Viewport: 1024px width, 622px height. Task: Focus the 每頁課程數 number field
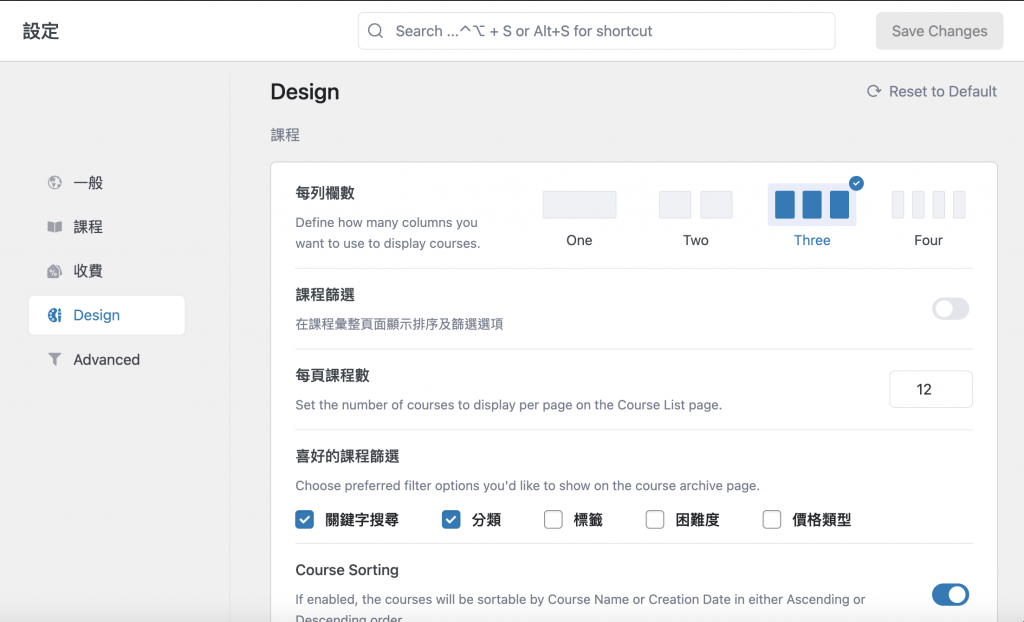pos(930,389)
